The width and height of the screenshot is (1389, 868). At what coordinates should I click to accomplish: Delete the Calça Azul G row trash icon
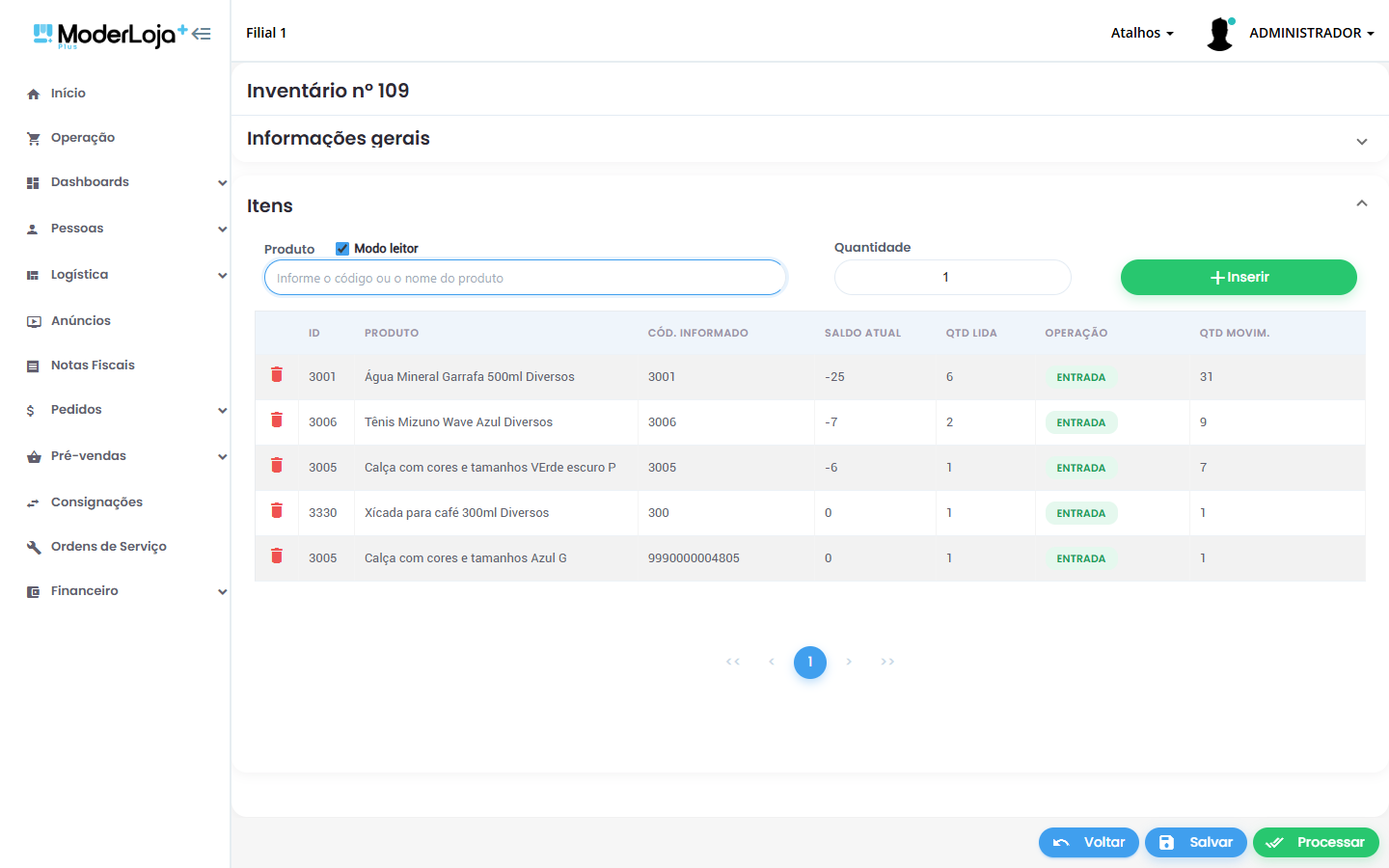(277, 556)
